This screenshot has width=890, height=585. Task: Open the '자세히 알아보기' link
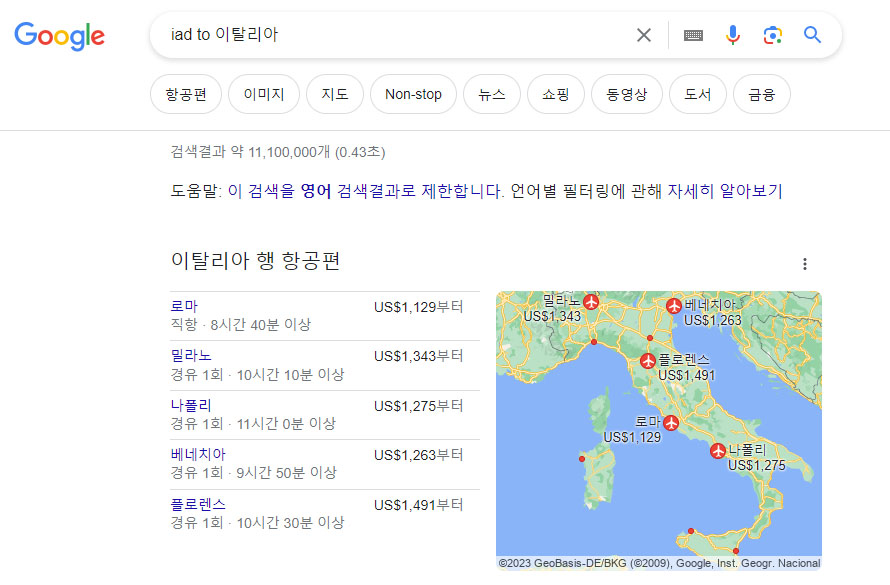pyautogui.click(x=725, y=191)
